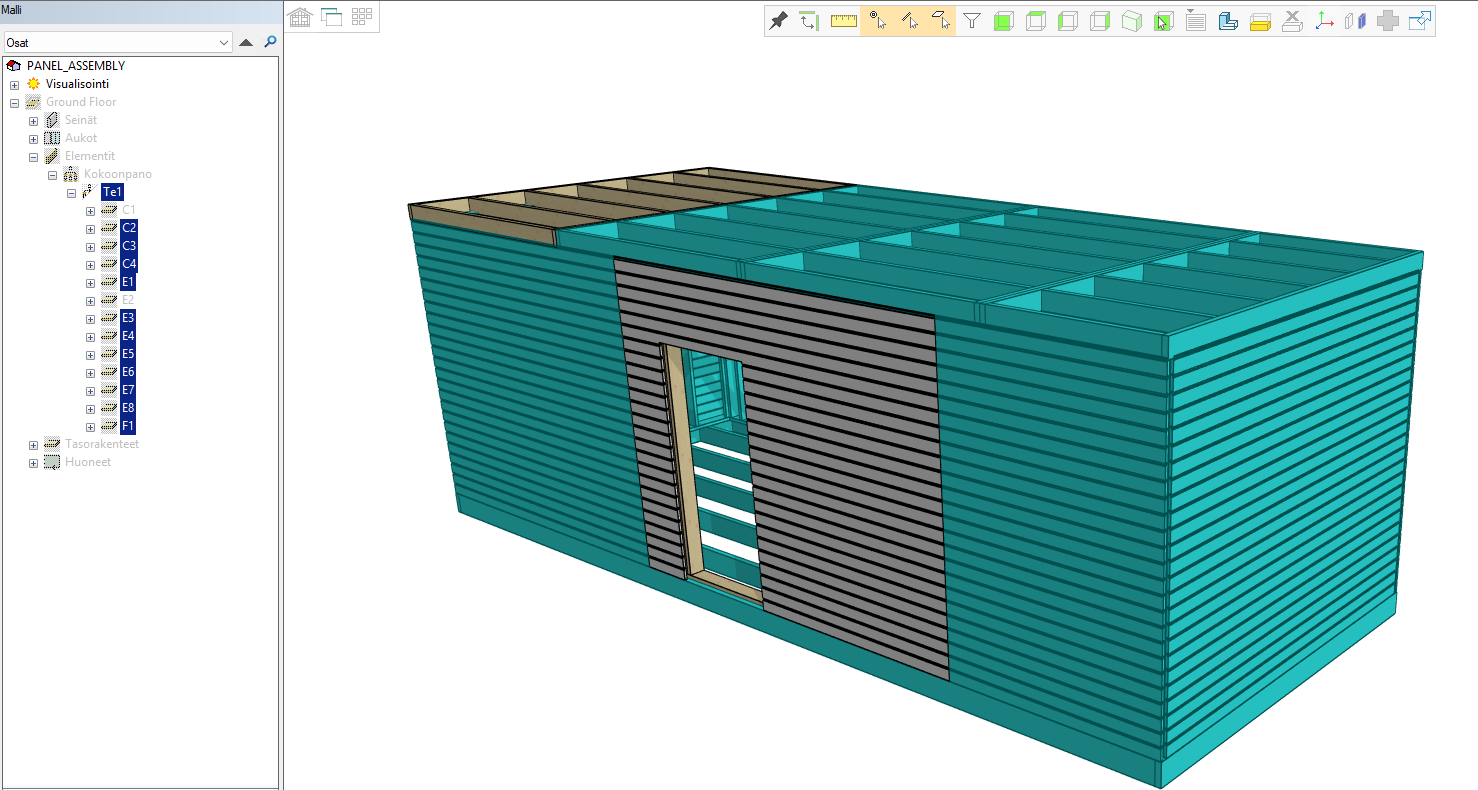Select the greyed C1 tree item
Image resolution: width=1478 pixels, height=790 pixels.
(x=128, y=210)
